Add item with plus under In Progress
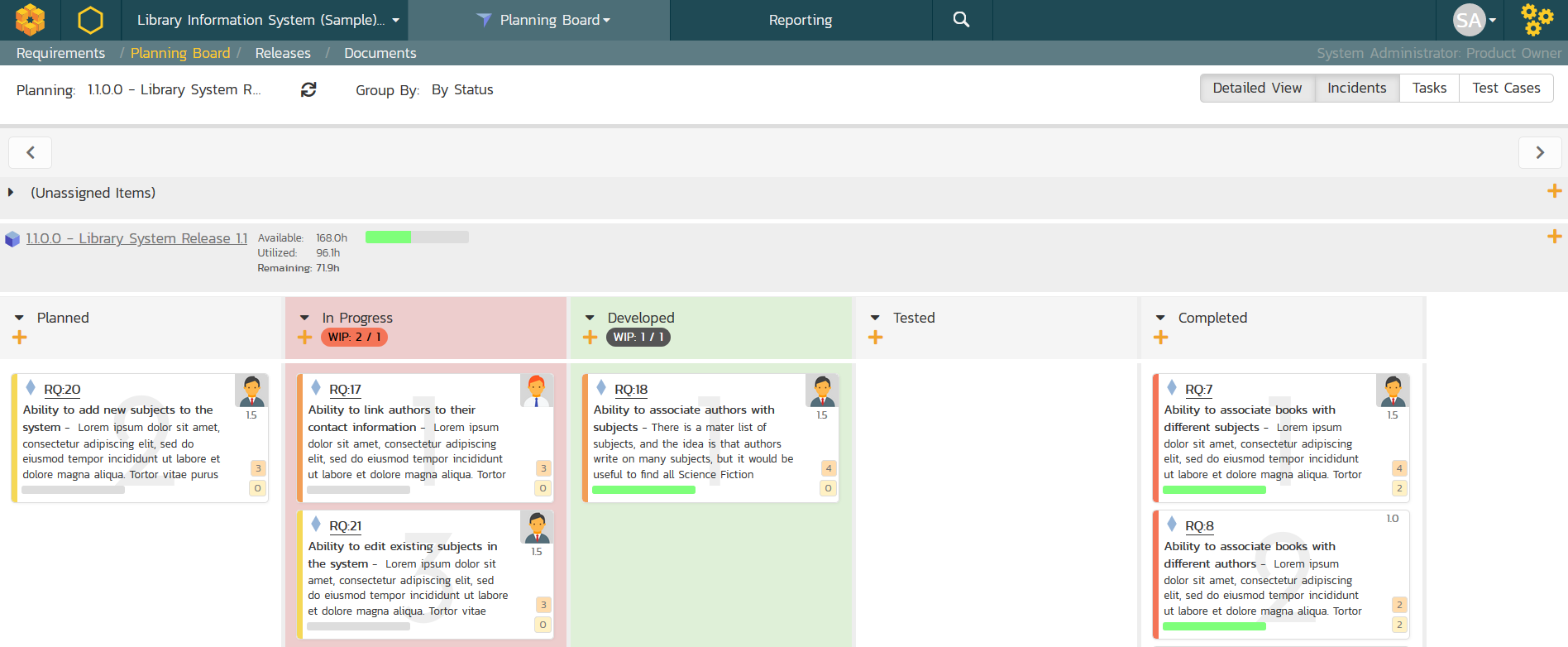Screen dimensions: 1568x647 pos(305,338)
